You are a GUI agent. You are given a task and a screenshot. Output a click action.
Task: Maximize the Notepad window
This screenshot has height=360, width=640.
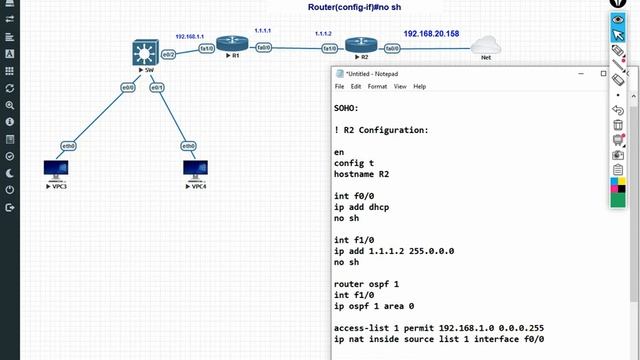click(x=603, y=73)
